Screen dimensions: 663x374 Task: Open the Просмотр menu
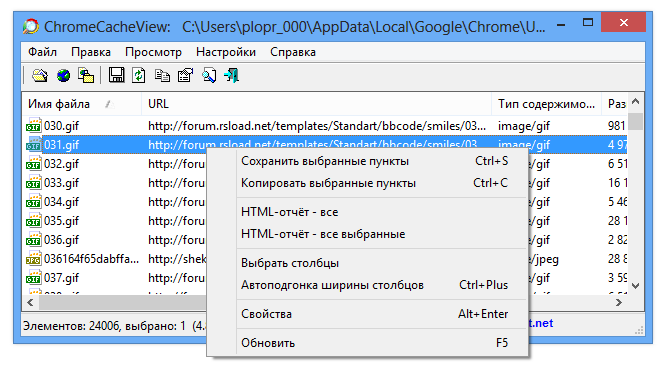[153, 52]
